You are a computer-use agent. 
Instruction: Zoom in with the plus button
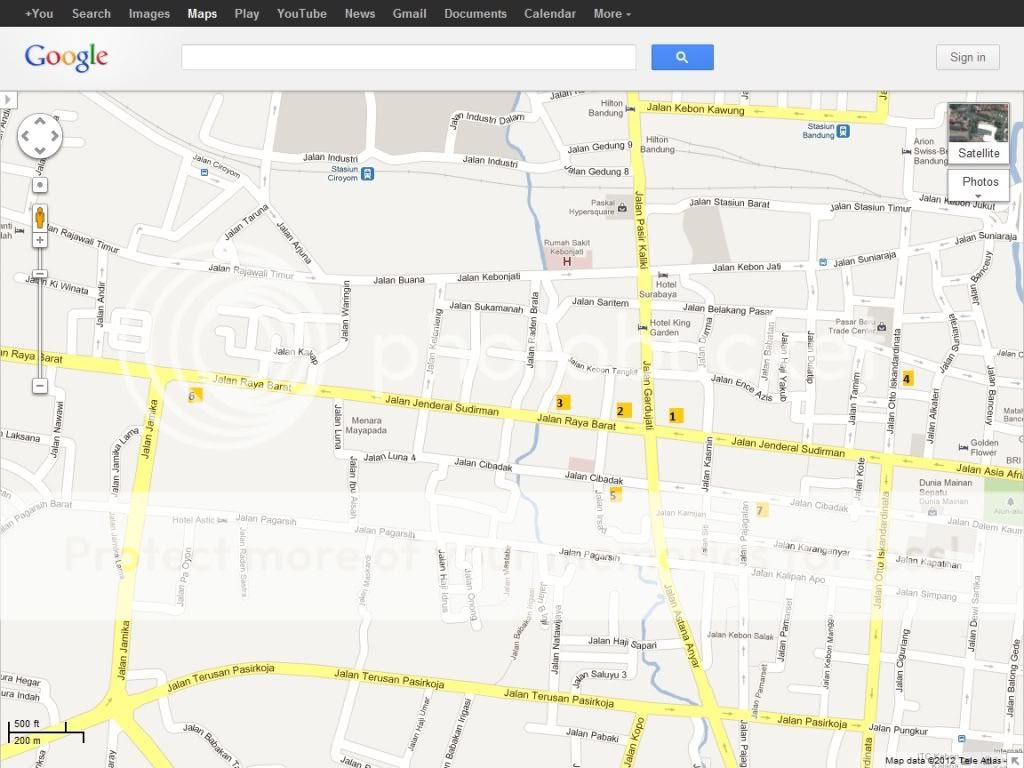pyautogui.click(x=40, y=240)
